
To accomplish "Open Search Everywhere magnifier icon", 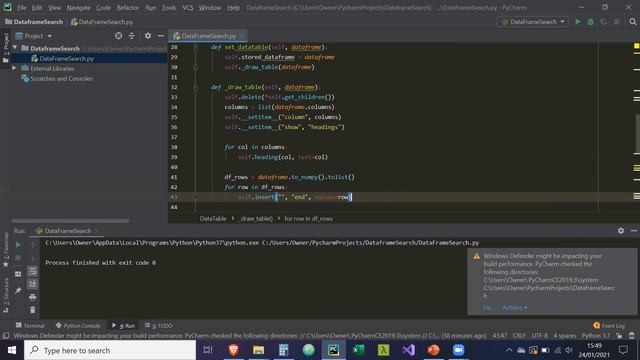I will tap(633, 22).
